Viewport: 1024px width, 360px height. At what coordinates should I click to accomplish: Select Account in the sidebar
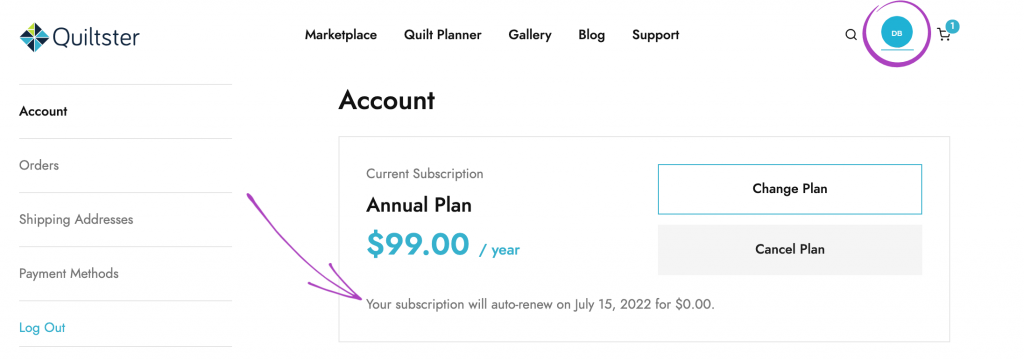click(43, 111)
